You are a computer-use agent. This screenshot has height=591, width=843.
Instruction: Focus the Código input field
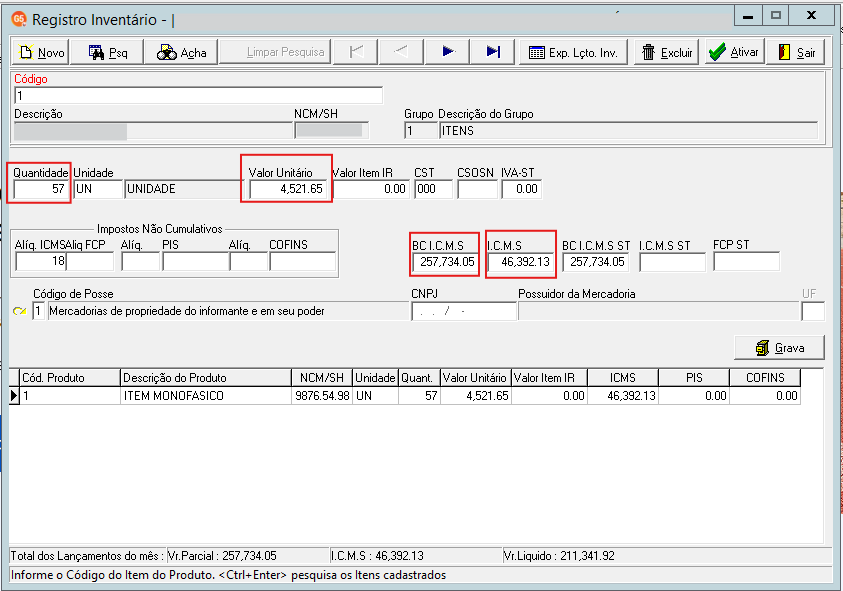click(198, 96)
